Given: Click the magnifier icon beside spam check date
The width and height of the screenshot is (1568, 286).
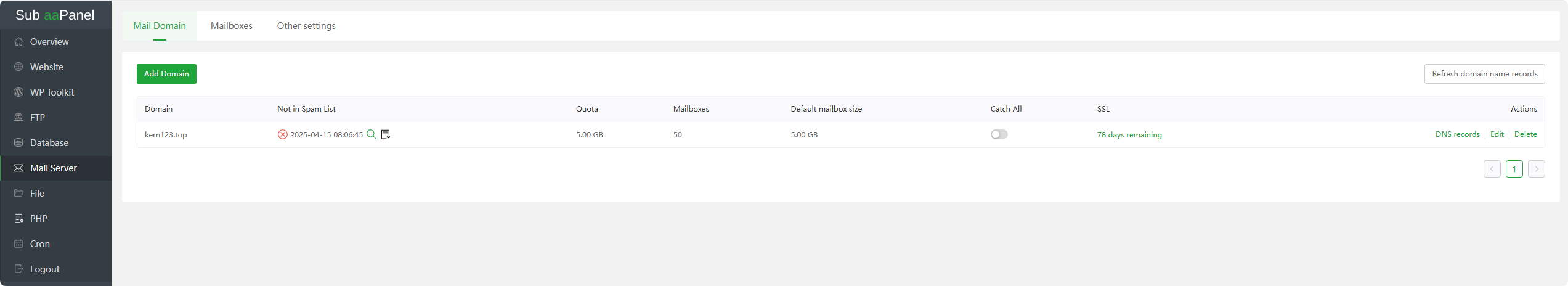Looking at the screenshot, I should click(372, 134).
